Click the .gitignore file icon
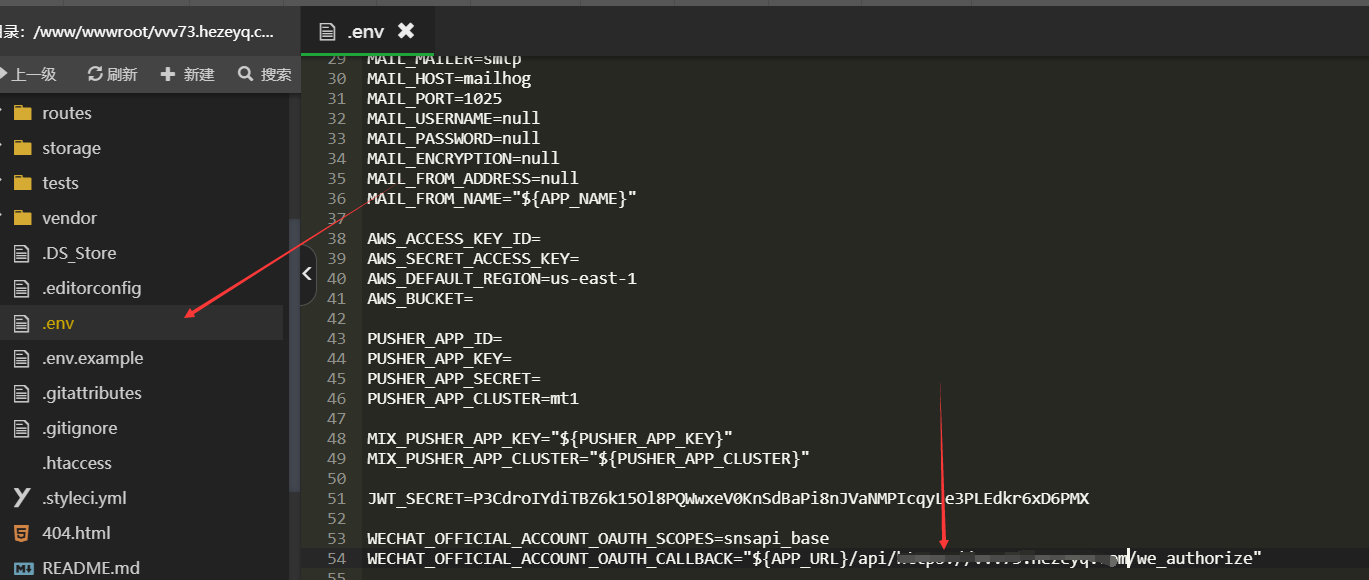The width and height of the screenshot is (1369, 580). click(22, 428)
